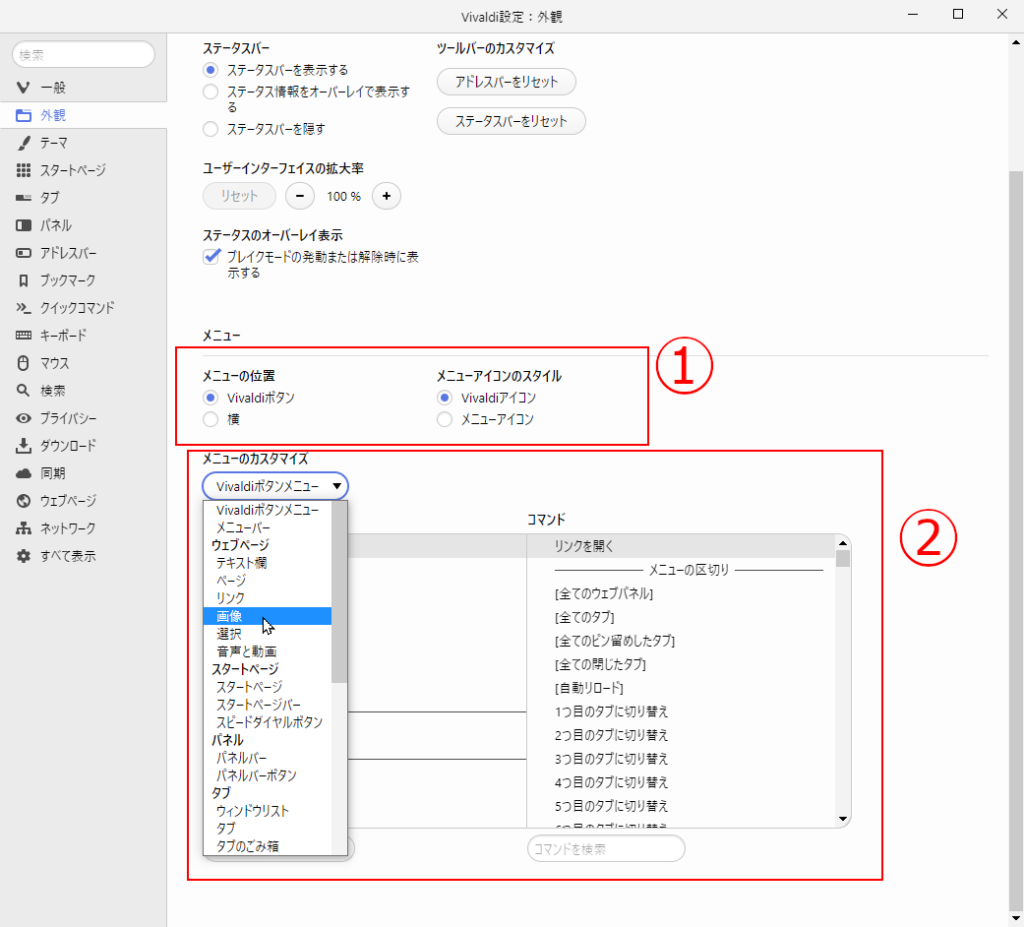This screenshot has width=1024, height=927.
Task: Click command list scroll-up arrow
Action: [842, 543]
